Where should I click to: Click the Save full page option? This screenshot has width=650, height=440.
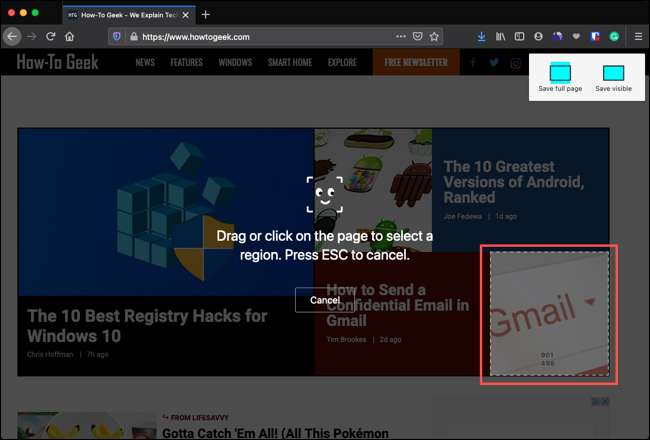coord(559,77)
